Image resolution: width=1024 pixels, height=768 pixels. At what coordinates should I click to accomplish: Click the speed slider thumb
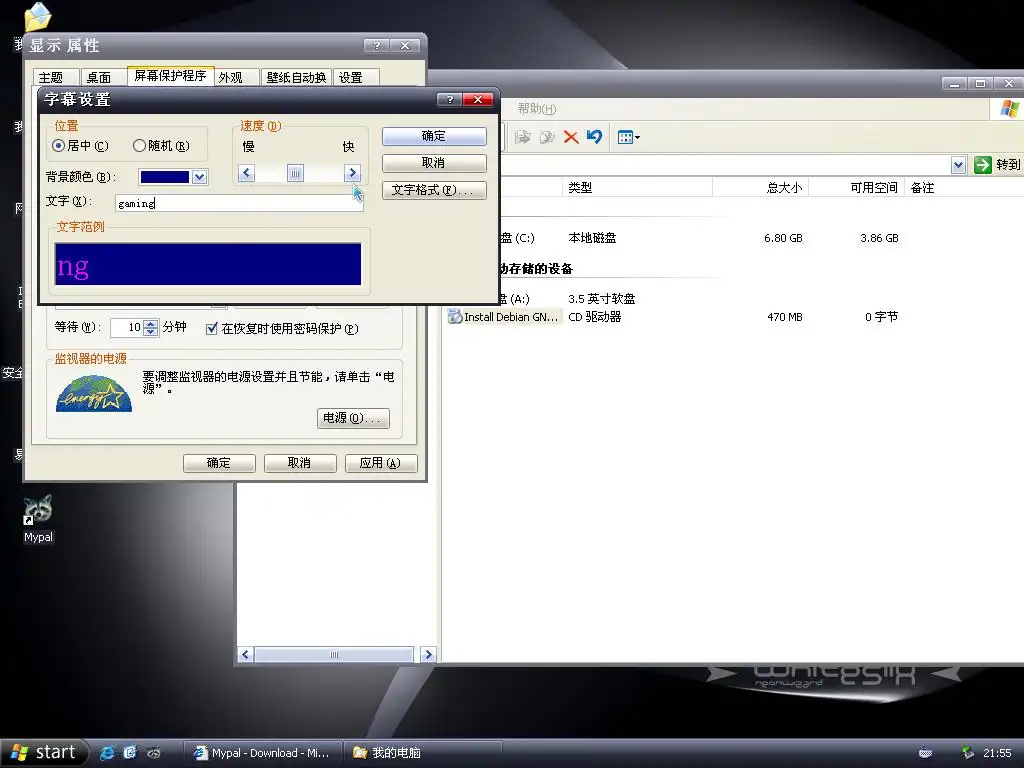[295, 173]
